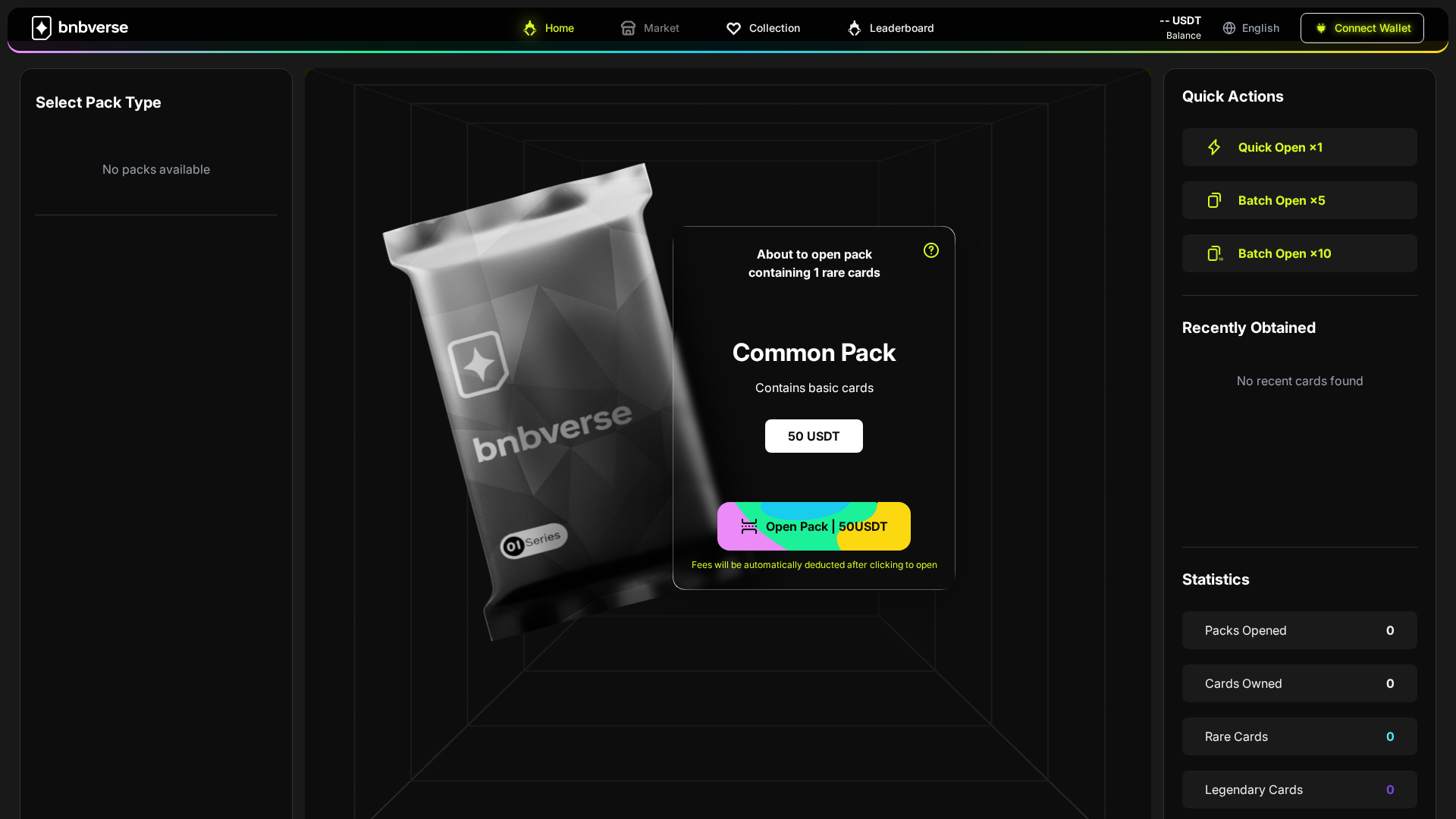Click the bnbverse logo icon
This screenshot has height=819, width=1456.
[42, 28]
